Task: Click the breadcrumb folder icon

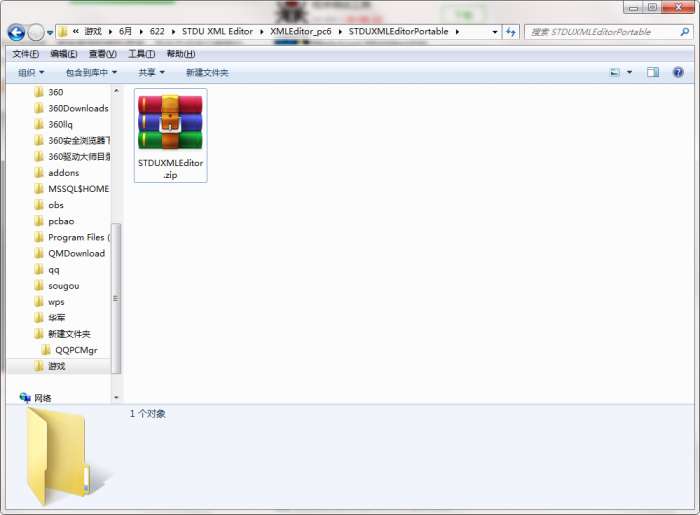Action: tap(63, 32)
